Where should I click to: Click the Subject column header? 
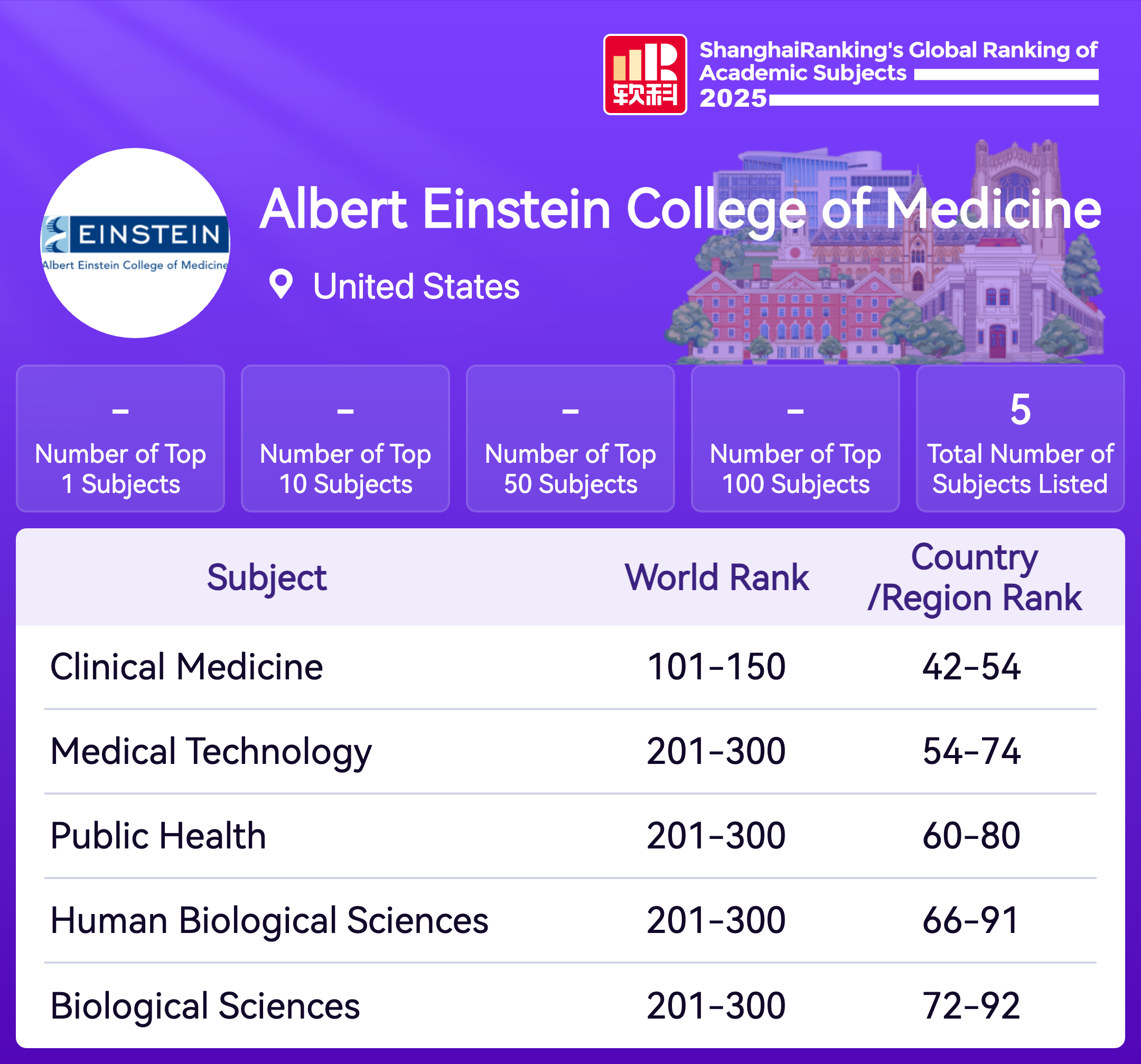pyautogui.click(x=267, y=577)
